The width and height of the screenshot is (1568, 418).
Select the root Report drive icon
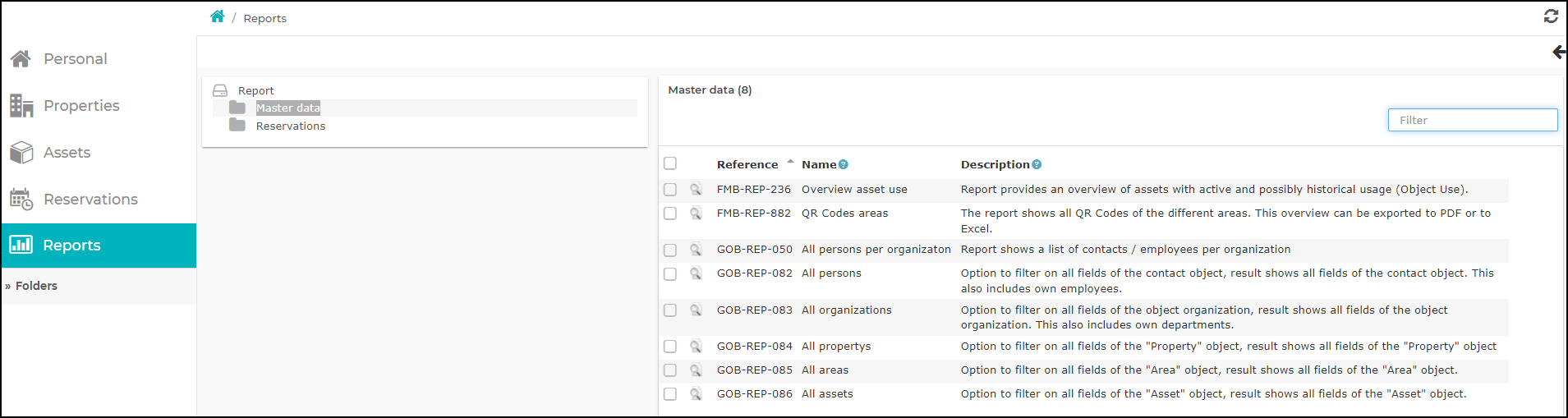220,90
